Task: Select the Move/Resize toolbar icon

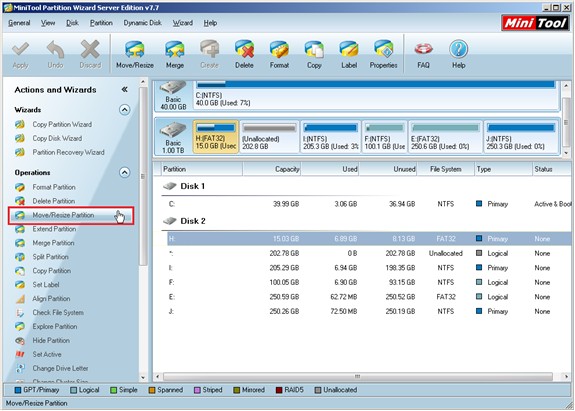Action: 135,54
